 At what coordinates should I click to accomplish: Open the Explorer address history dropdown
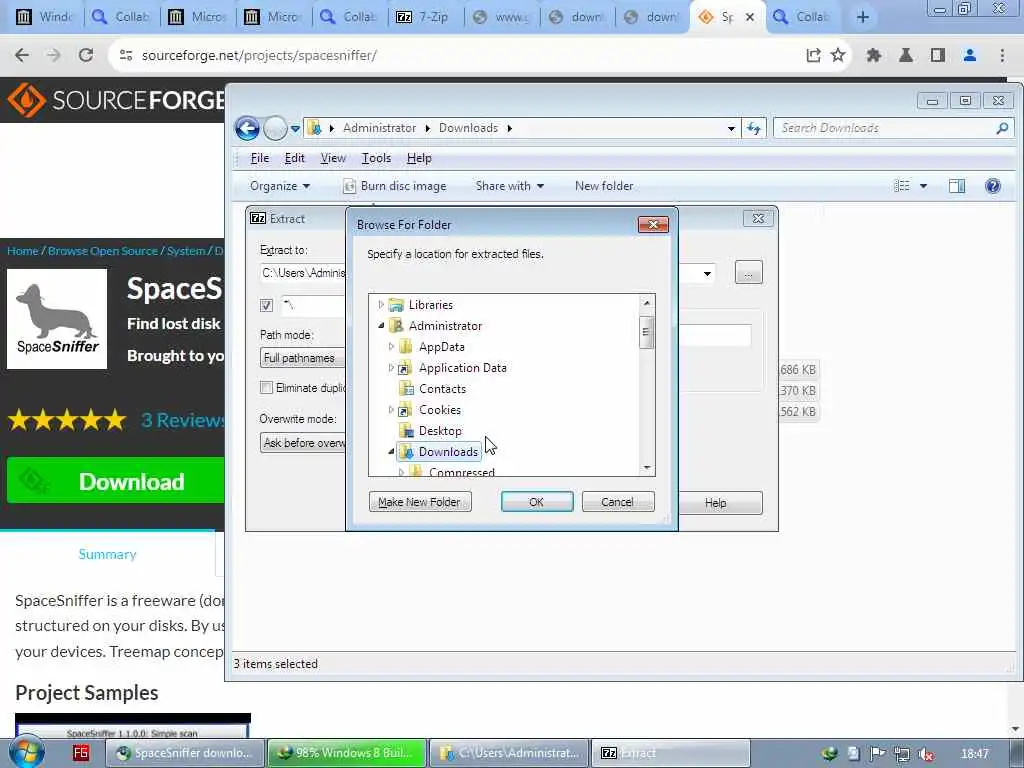click(731, 128)
